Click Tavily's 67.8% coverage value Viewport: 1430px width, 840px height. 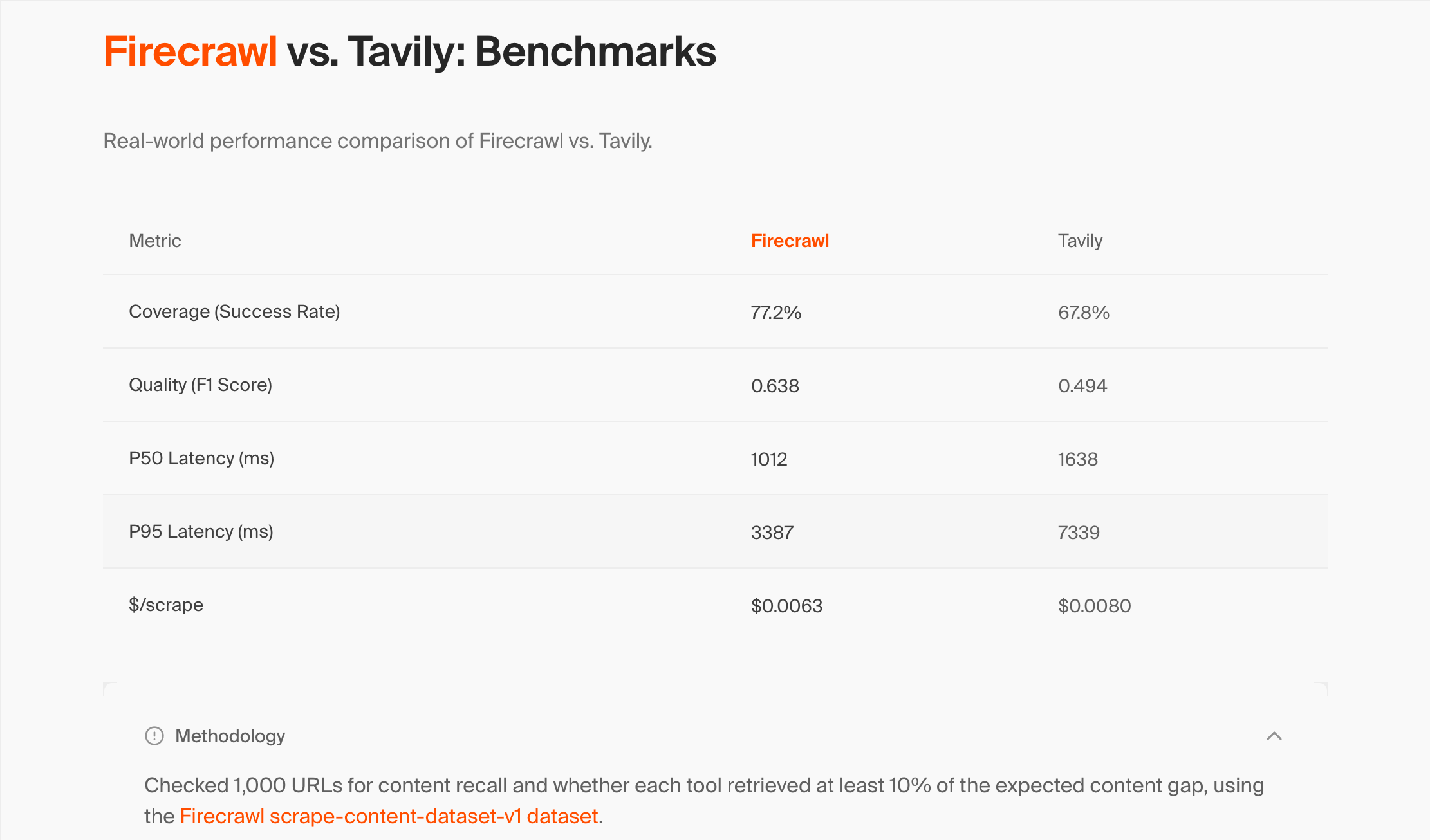coord(1084,313)
